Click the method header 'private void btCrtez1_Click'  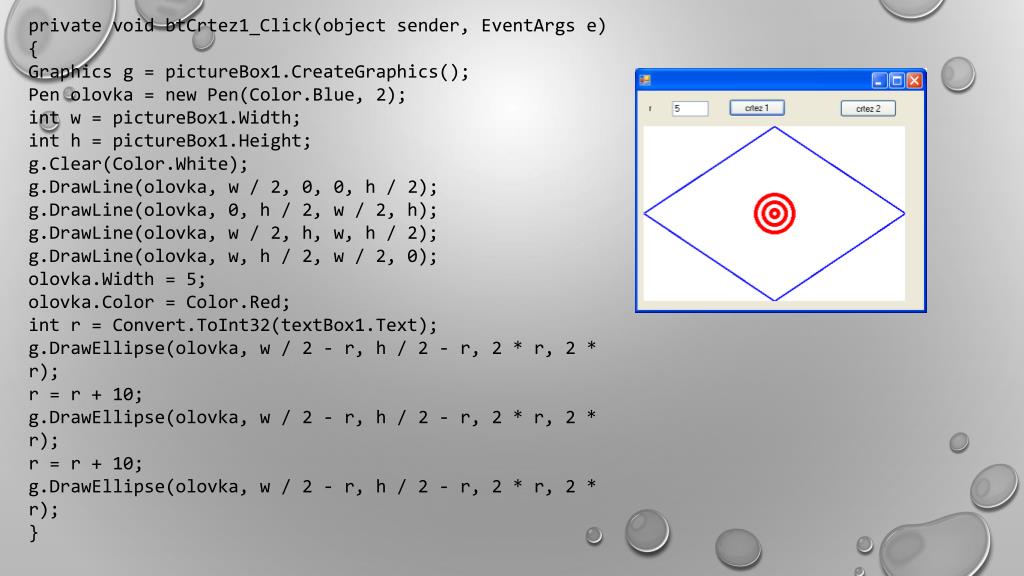[x=170, y=25]
